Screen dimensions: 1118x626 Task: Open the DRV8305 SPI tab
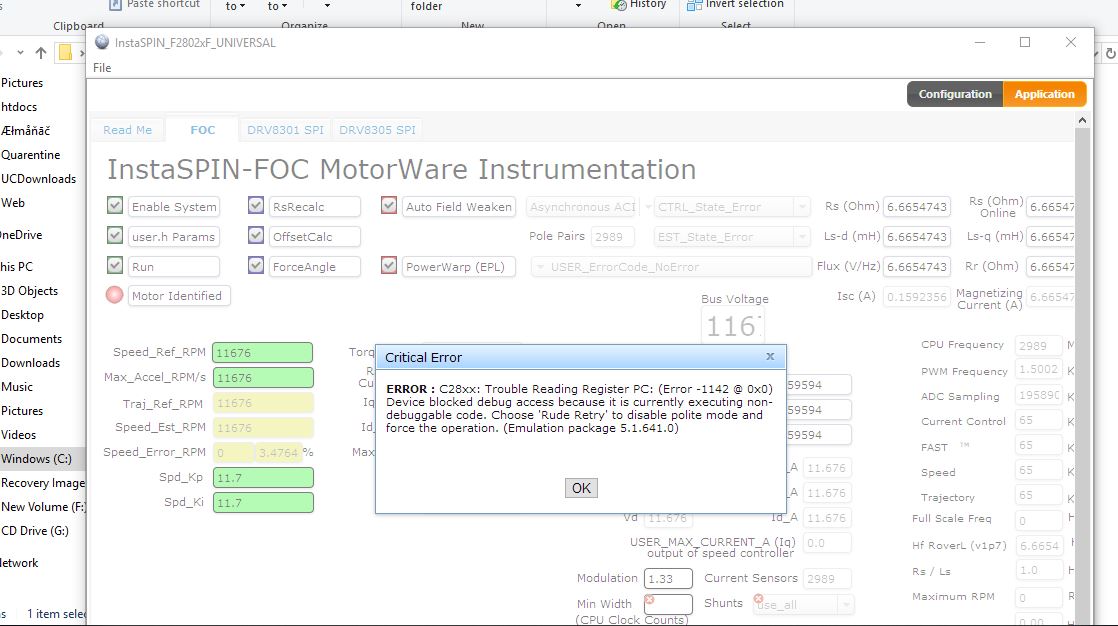377,130
